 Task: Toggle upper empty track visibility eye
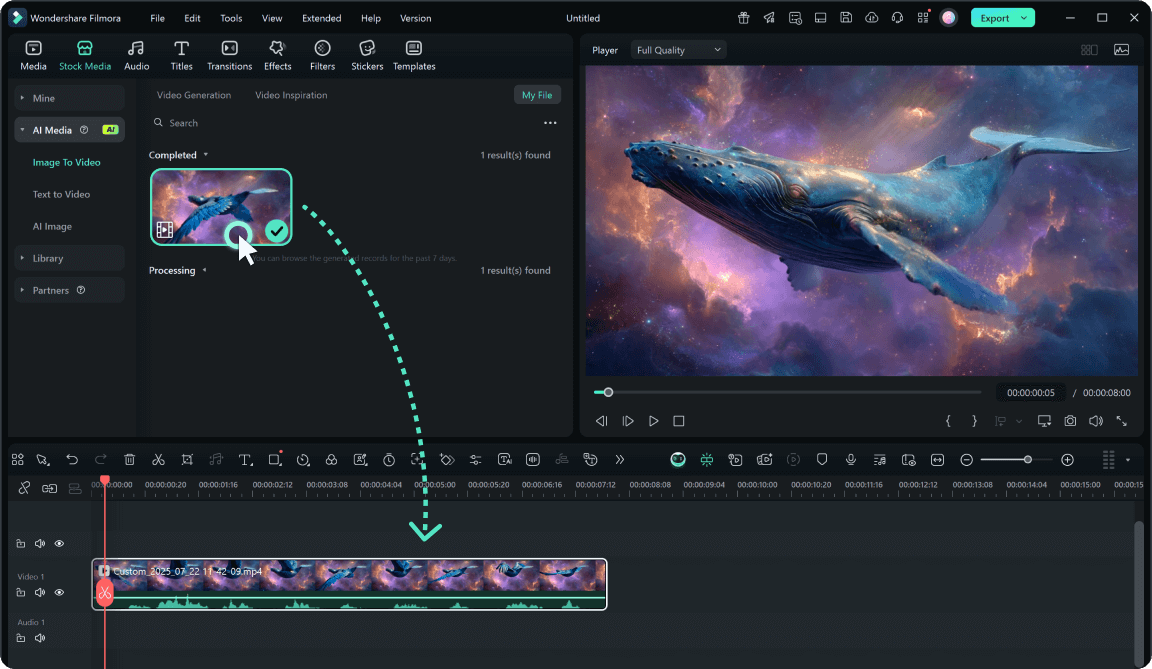(x=60, y=543)
